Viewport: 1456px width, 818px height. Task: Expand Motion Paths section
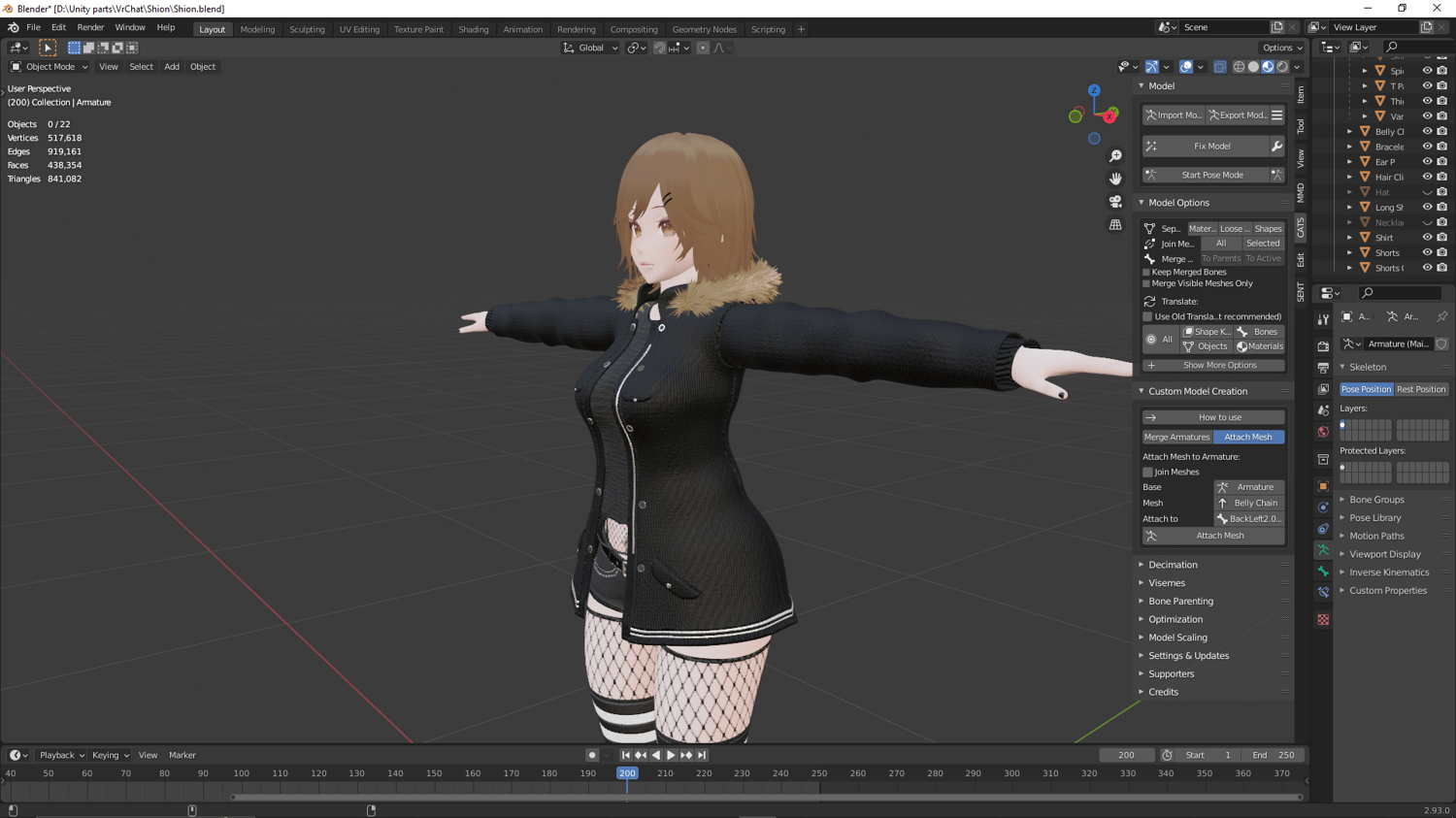[x=1376, y=536]
